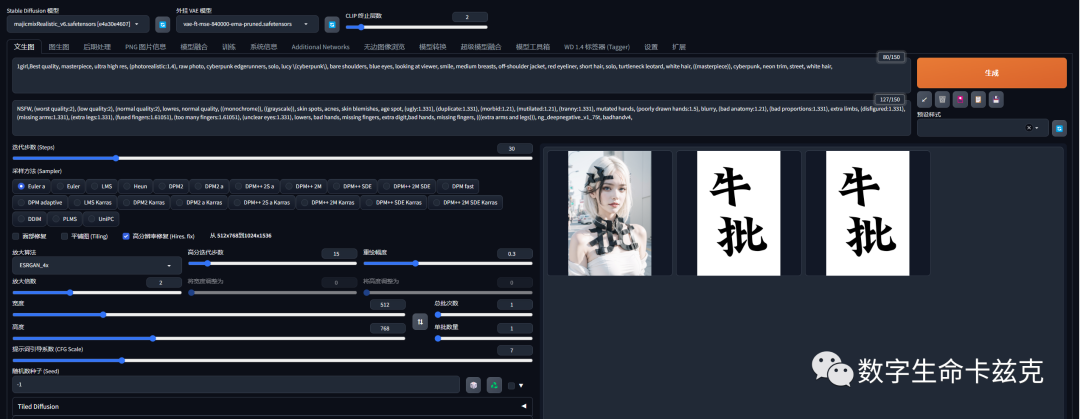The height and width of the screenshot is (419, 1080).
Task: Adjust the 迭代步数 (Steps) slider
Action: pos(272,158)
